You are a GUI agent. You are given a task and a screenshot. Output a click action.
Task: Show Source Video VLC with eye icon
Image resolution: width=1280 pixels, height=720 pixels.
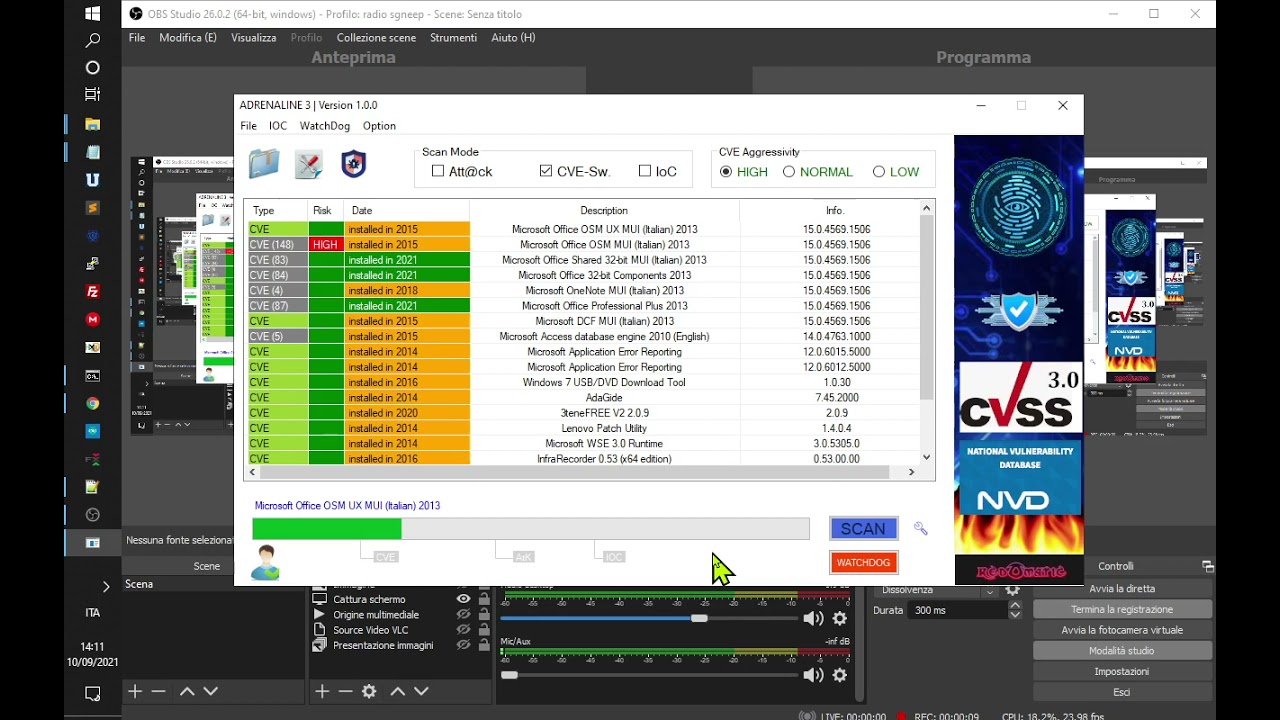[463, 630]
